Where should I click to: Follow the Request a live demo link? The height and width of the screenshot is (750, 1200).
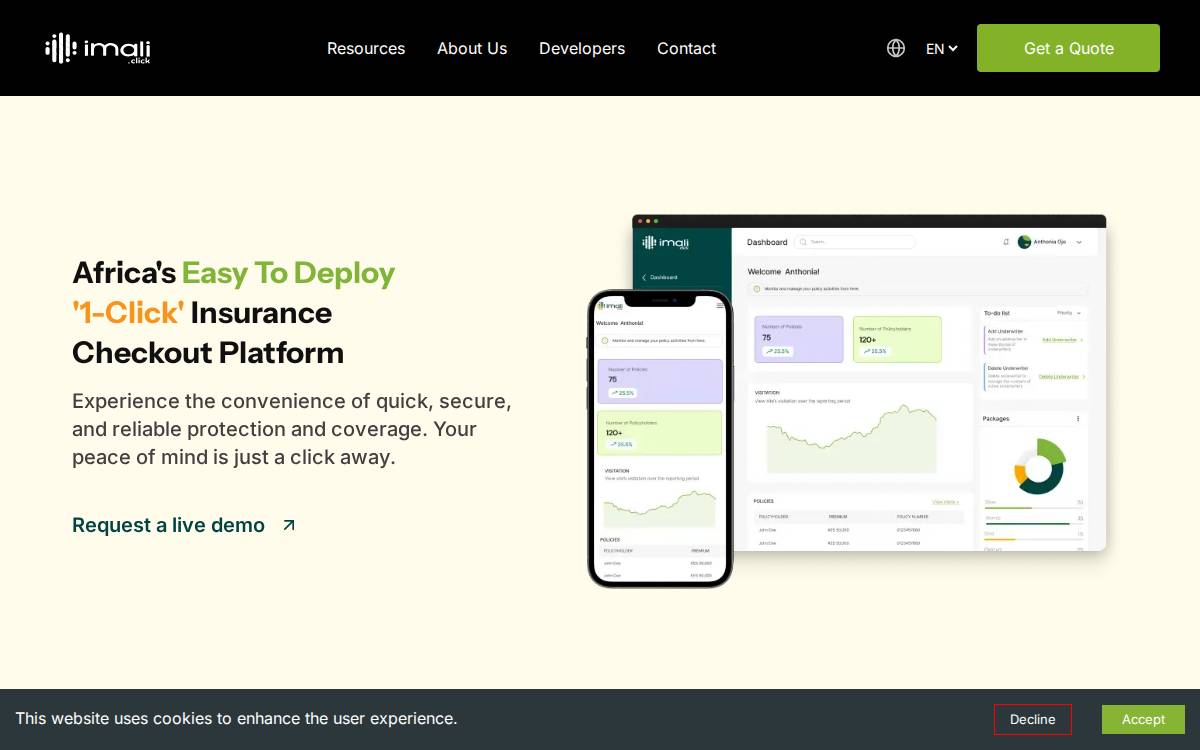point(184,525)
